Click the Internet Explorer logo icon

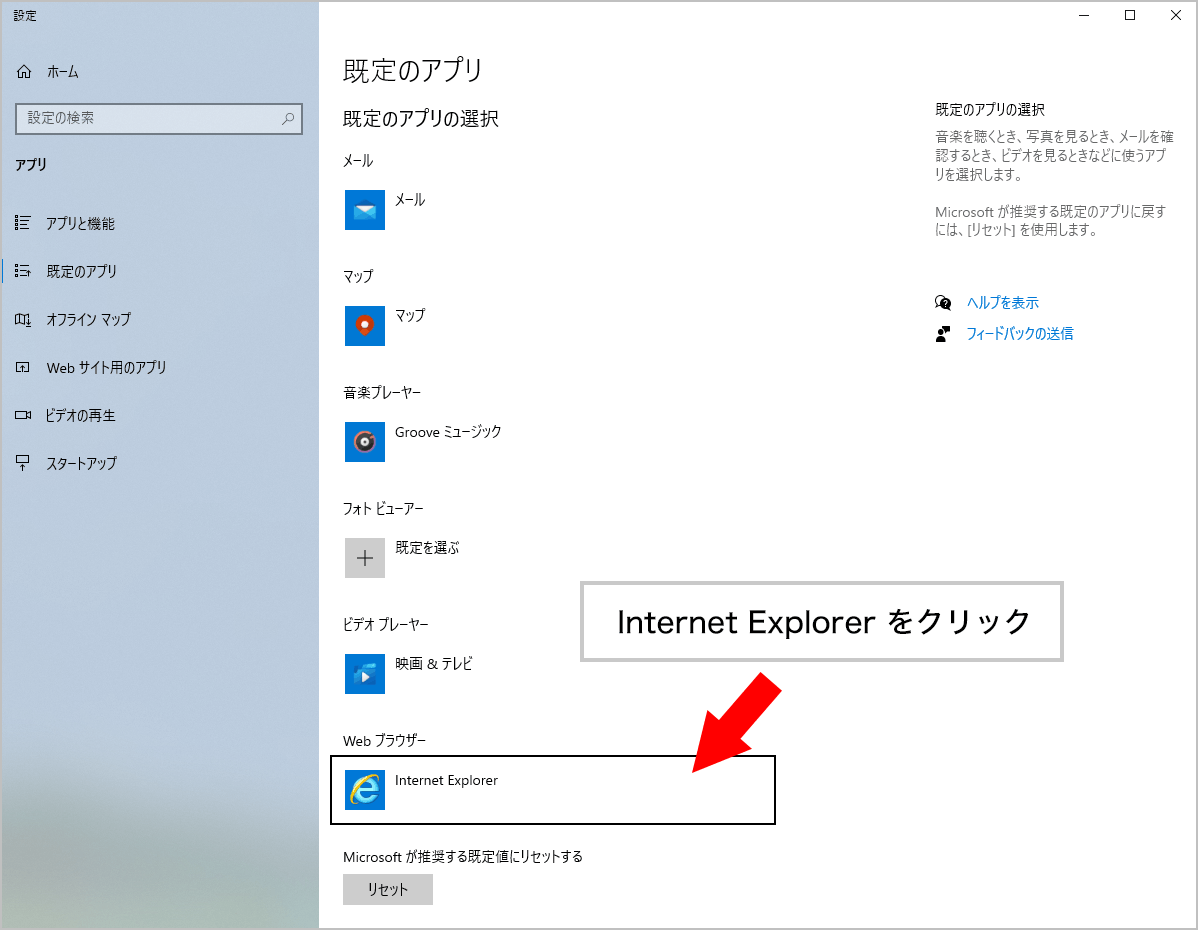click(x=364, y=790)
